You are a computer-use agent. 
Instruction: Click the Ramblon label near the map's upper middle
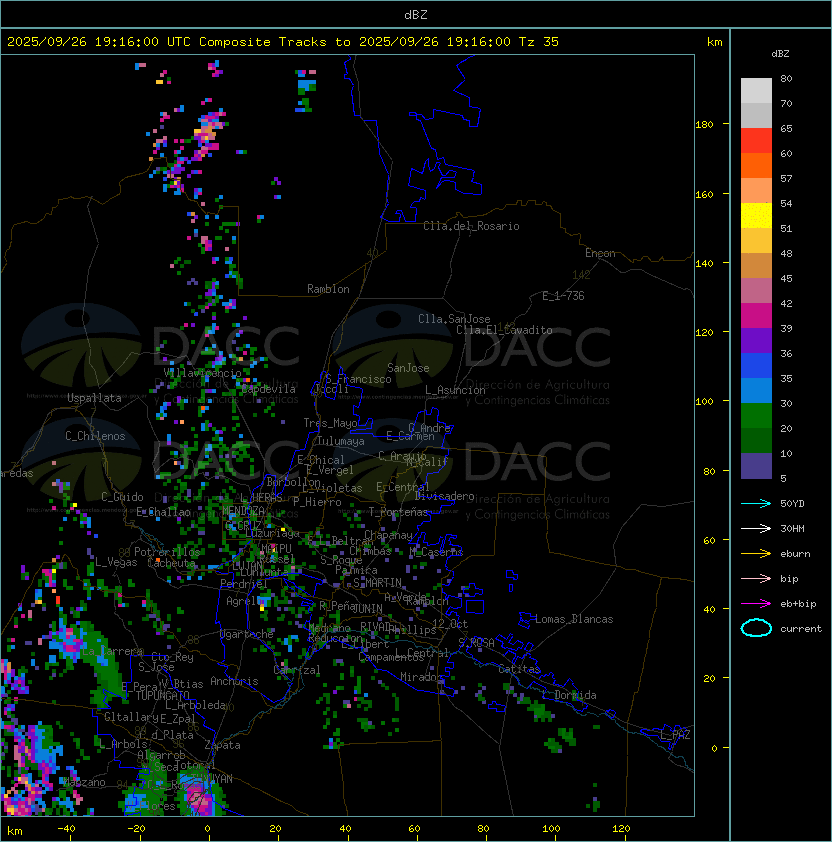(x=328, y=289)
